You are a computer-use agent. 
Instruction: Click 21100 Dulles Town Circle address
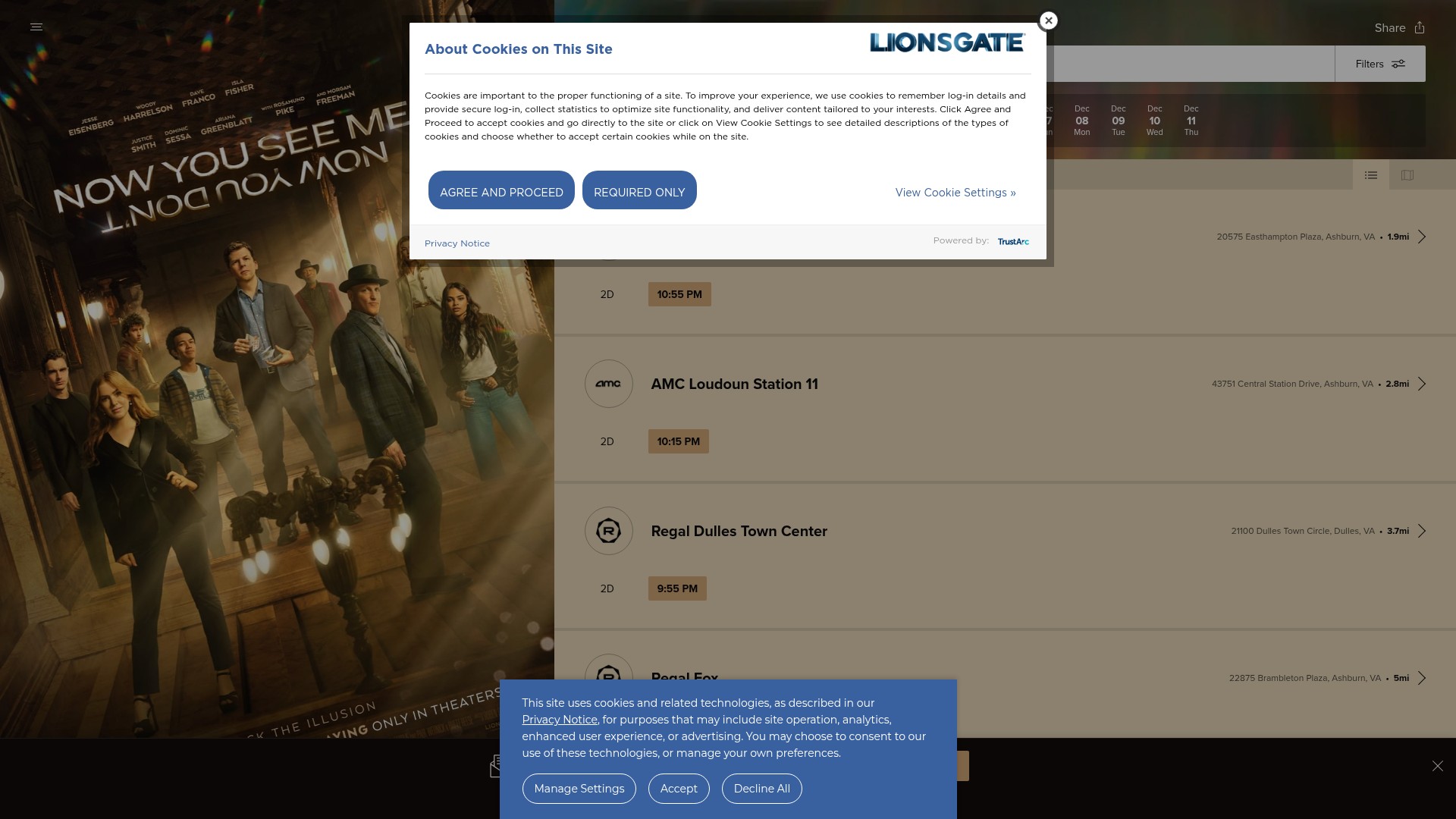click(x=1303, y=531)
